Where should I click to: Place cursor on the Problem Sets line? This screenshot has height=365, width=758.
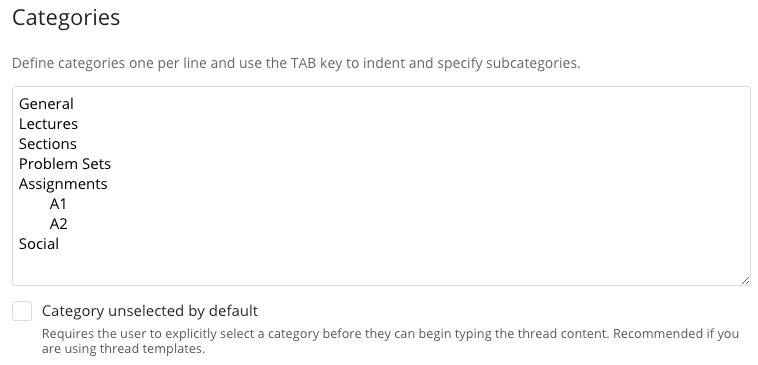pos(65,164)
